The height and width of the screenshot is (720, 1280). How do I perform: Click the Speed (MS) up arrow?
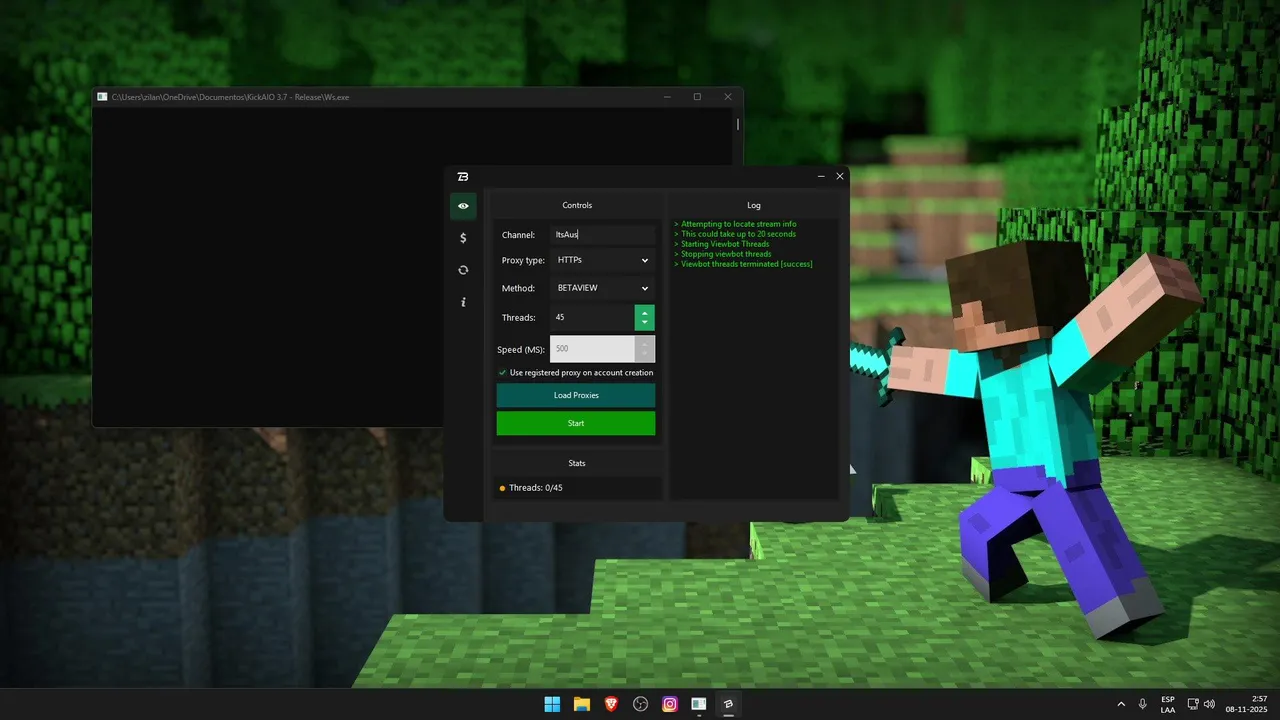point(645,343)
